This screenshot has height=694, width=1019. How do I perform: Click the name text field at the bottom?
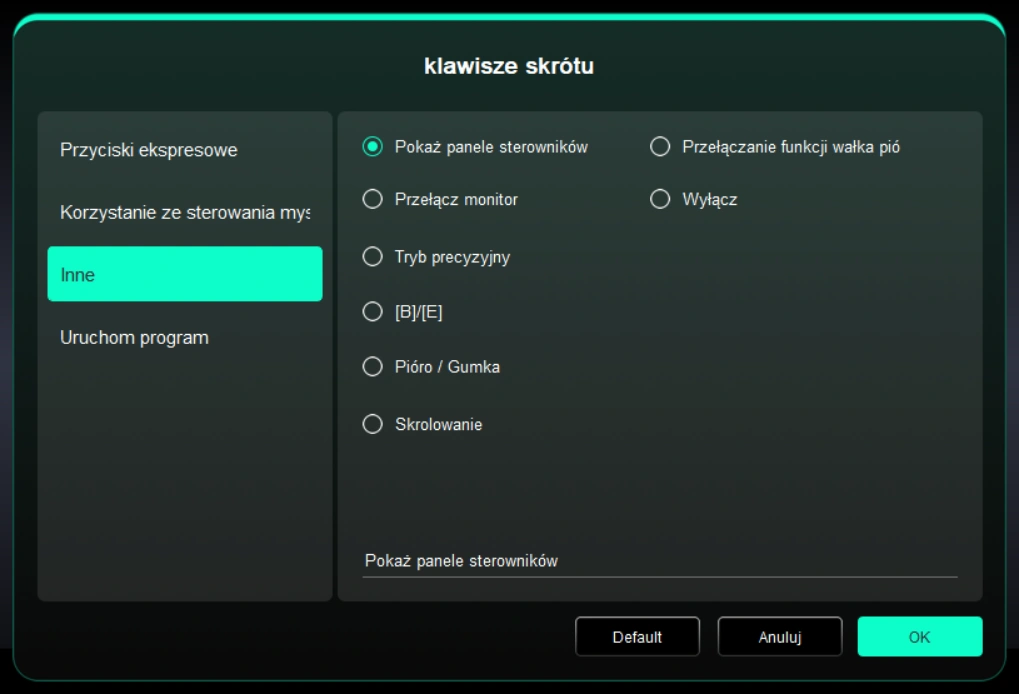pos(659,561)
